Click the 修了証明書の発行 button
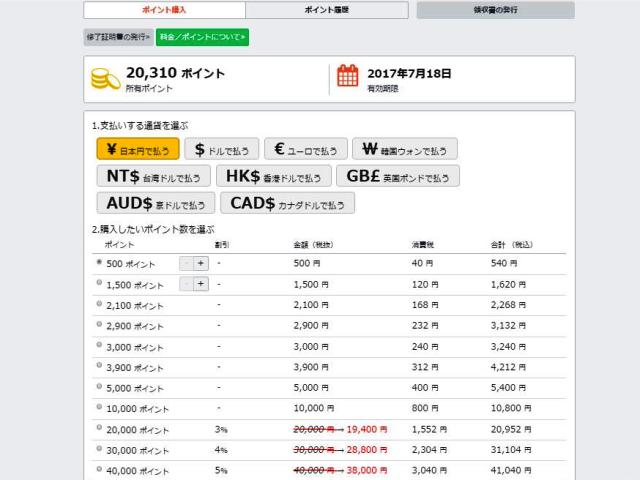640x480 pixels. pyautogui.click(x=118, y=37)
